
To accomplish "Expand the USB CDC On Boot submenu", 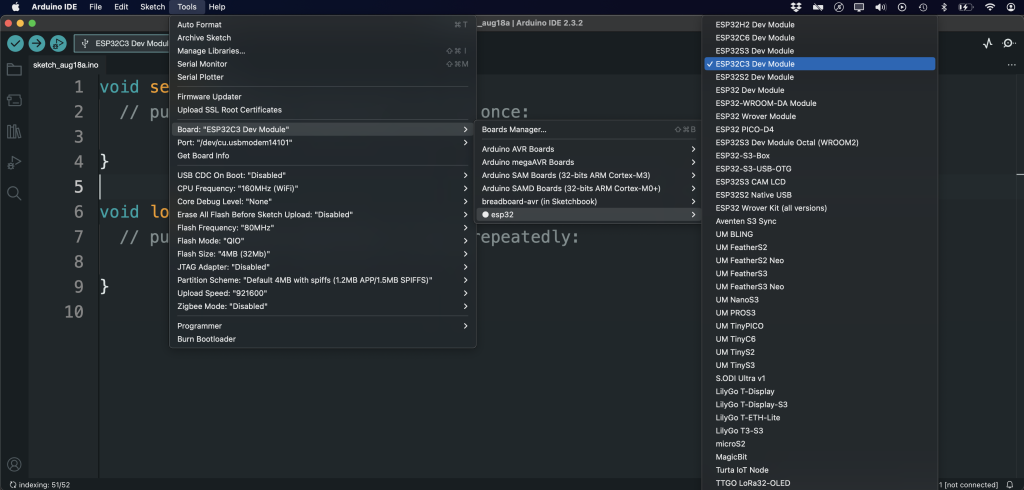I will (x=323, y=175).
